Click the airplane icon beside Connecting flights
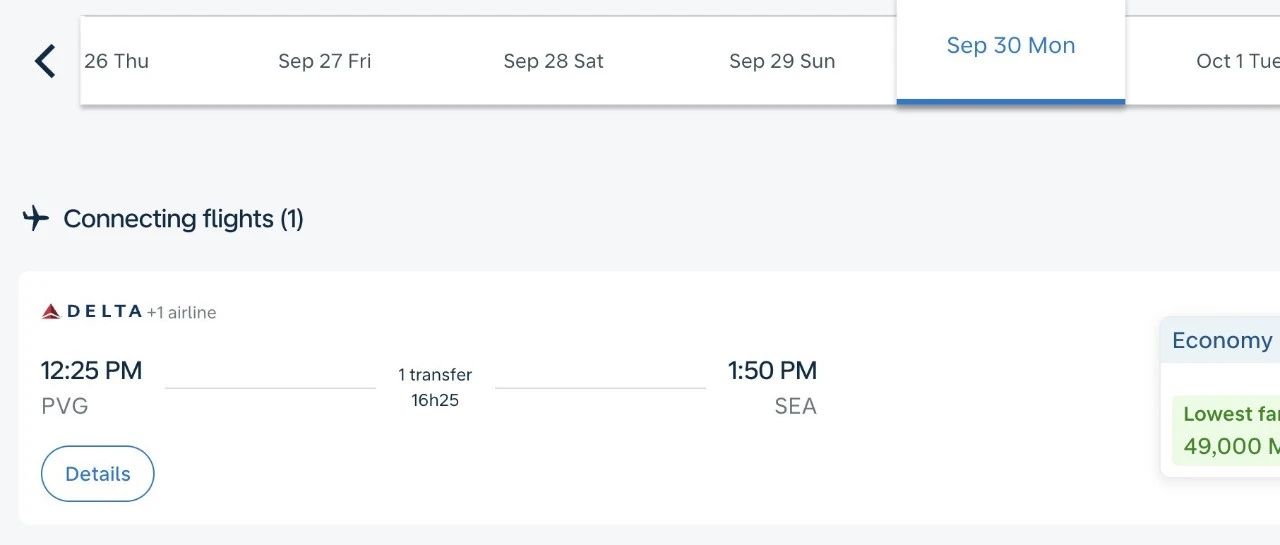This screenshot has width=1280, height=545. 36,218
